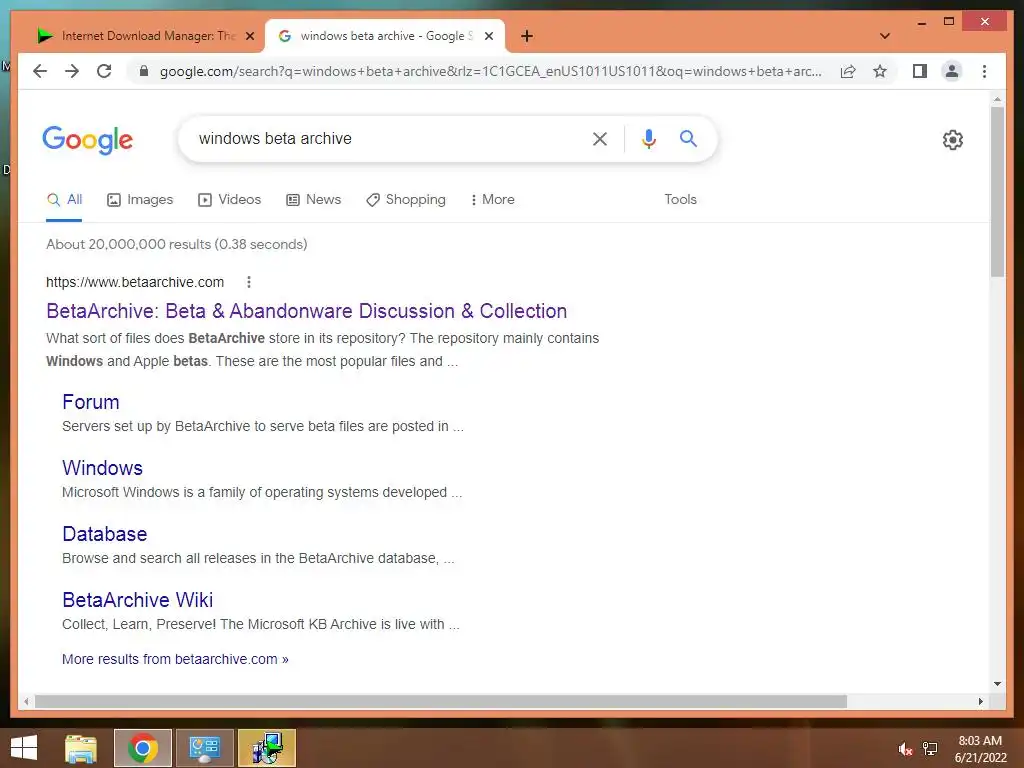Image resolution: width=1024 pixels, height=768 pixels.
Task: Go to the Google homepage via the logo
Action: pos(88,140)
